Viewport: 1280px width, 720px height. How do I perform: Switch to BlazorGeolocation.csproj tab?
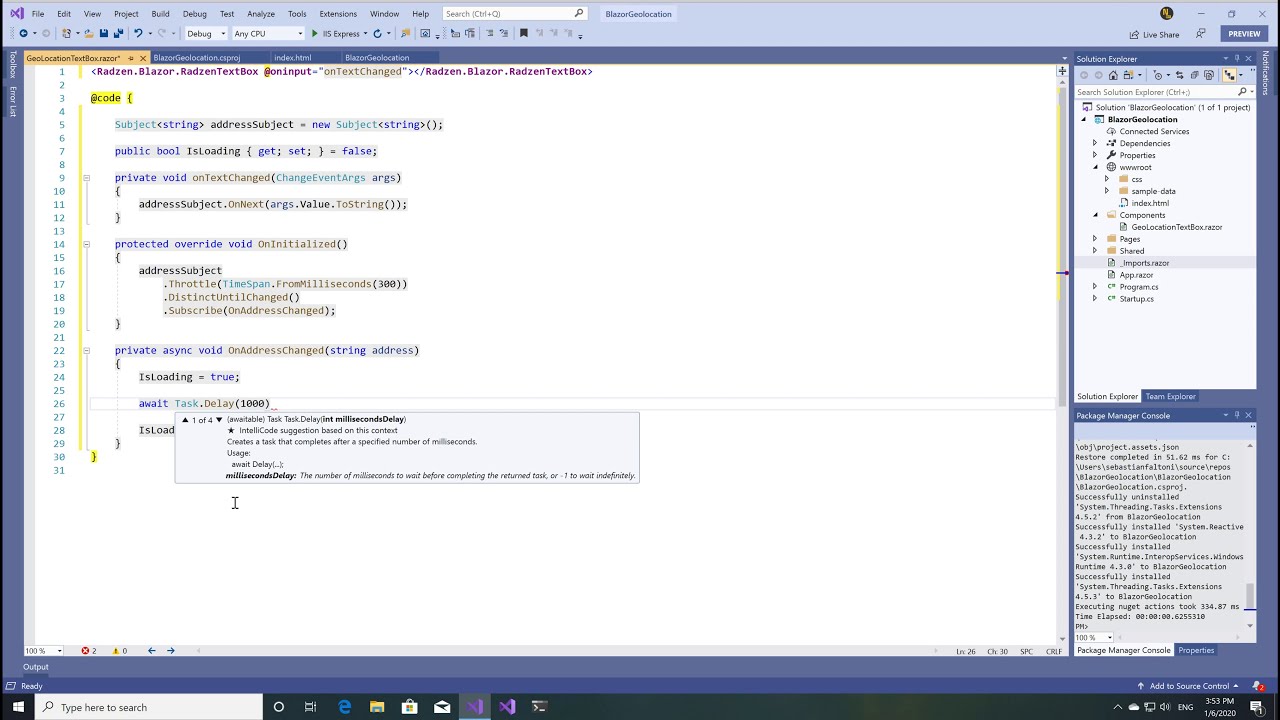pos(196,58)
